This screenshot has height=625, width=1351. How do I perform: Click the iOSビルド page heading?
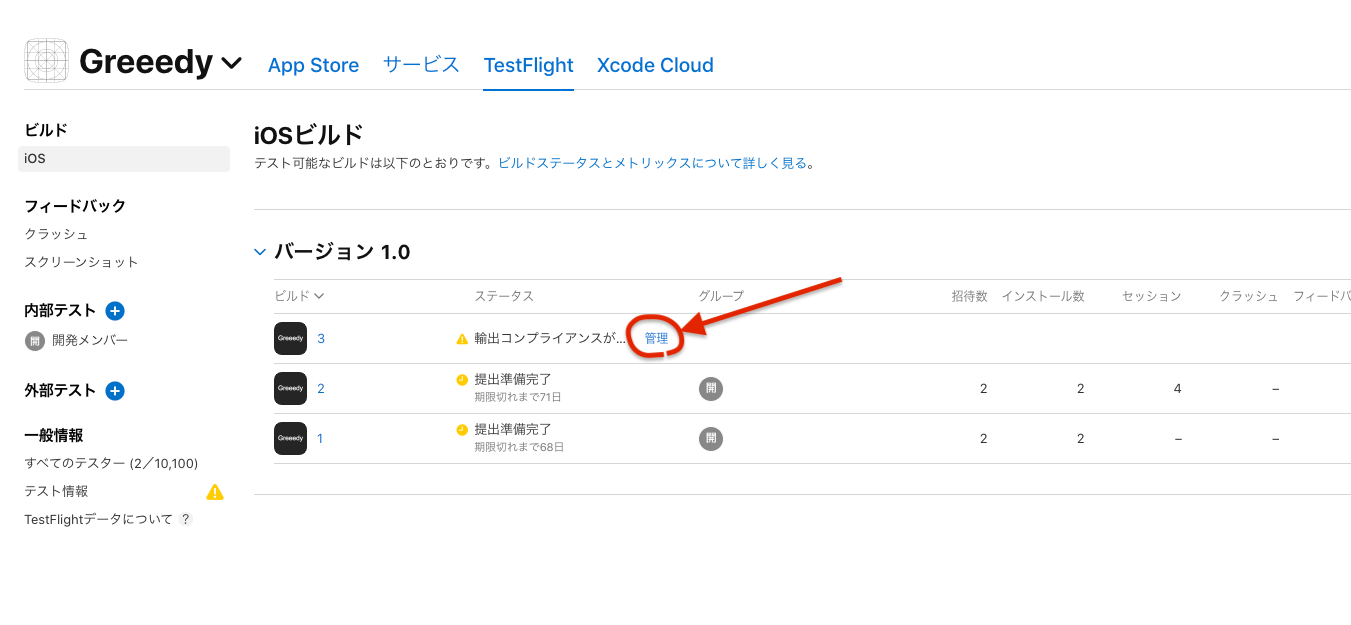click(309, 135)
